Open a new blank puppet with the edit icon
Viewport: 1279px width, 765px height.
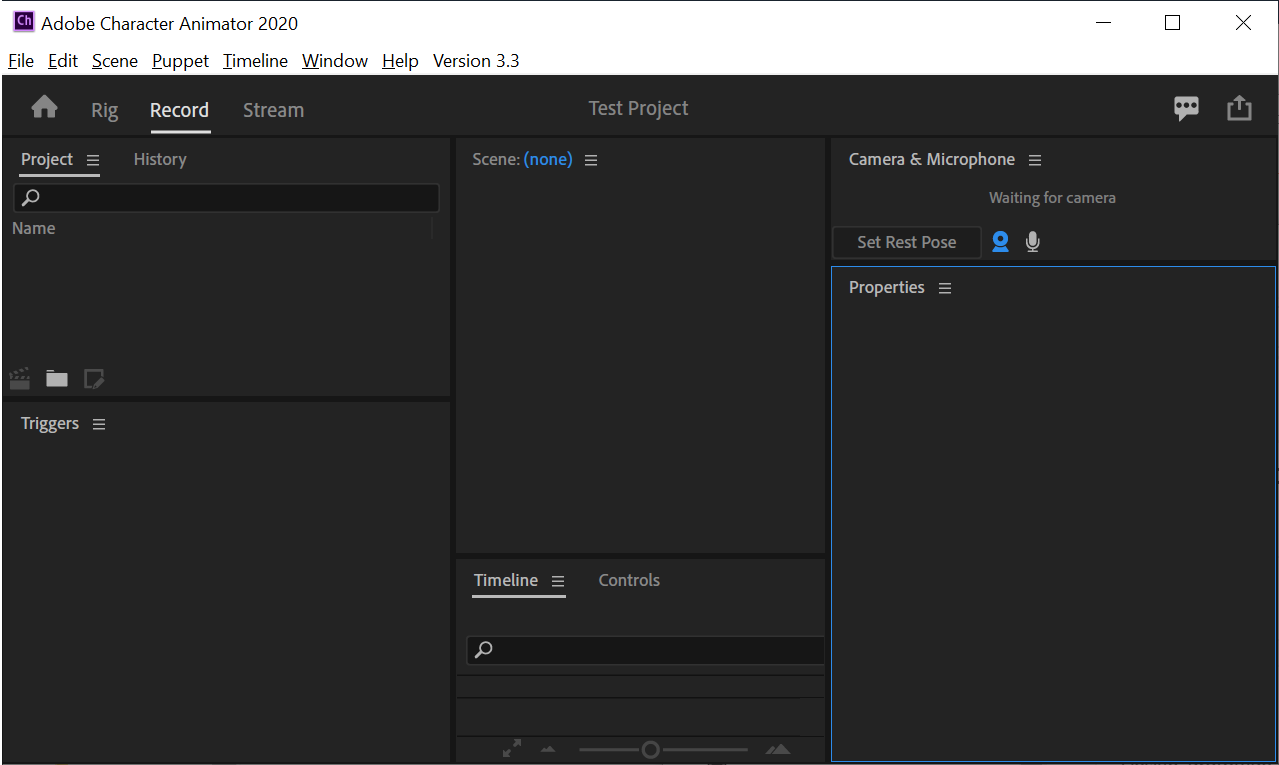[x=94, y=378]
